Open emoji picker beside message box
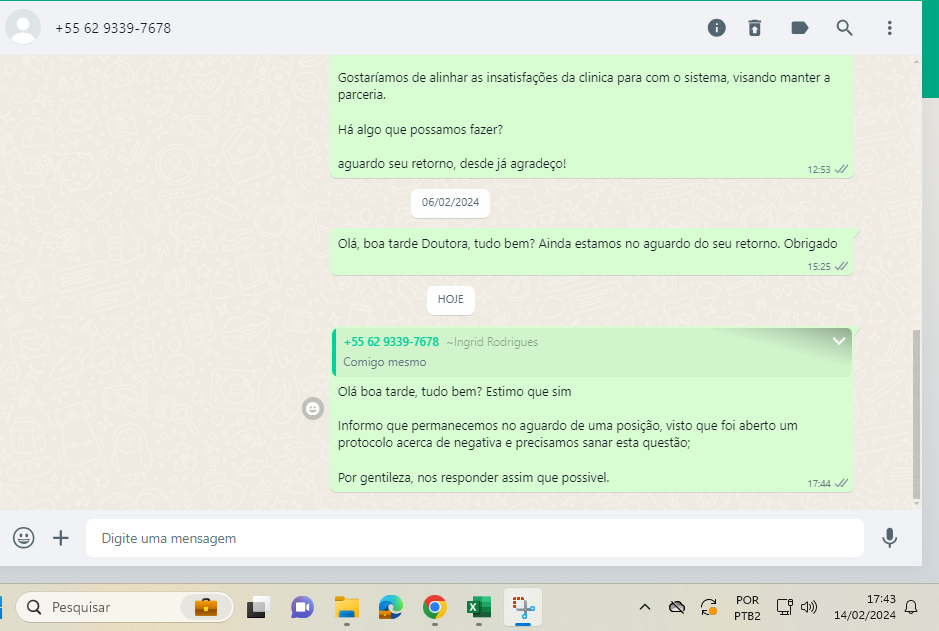 [23, 538]
